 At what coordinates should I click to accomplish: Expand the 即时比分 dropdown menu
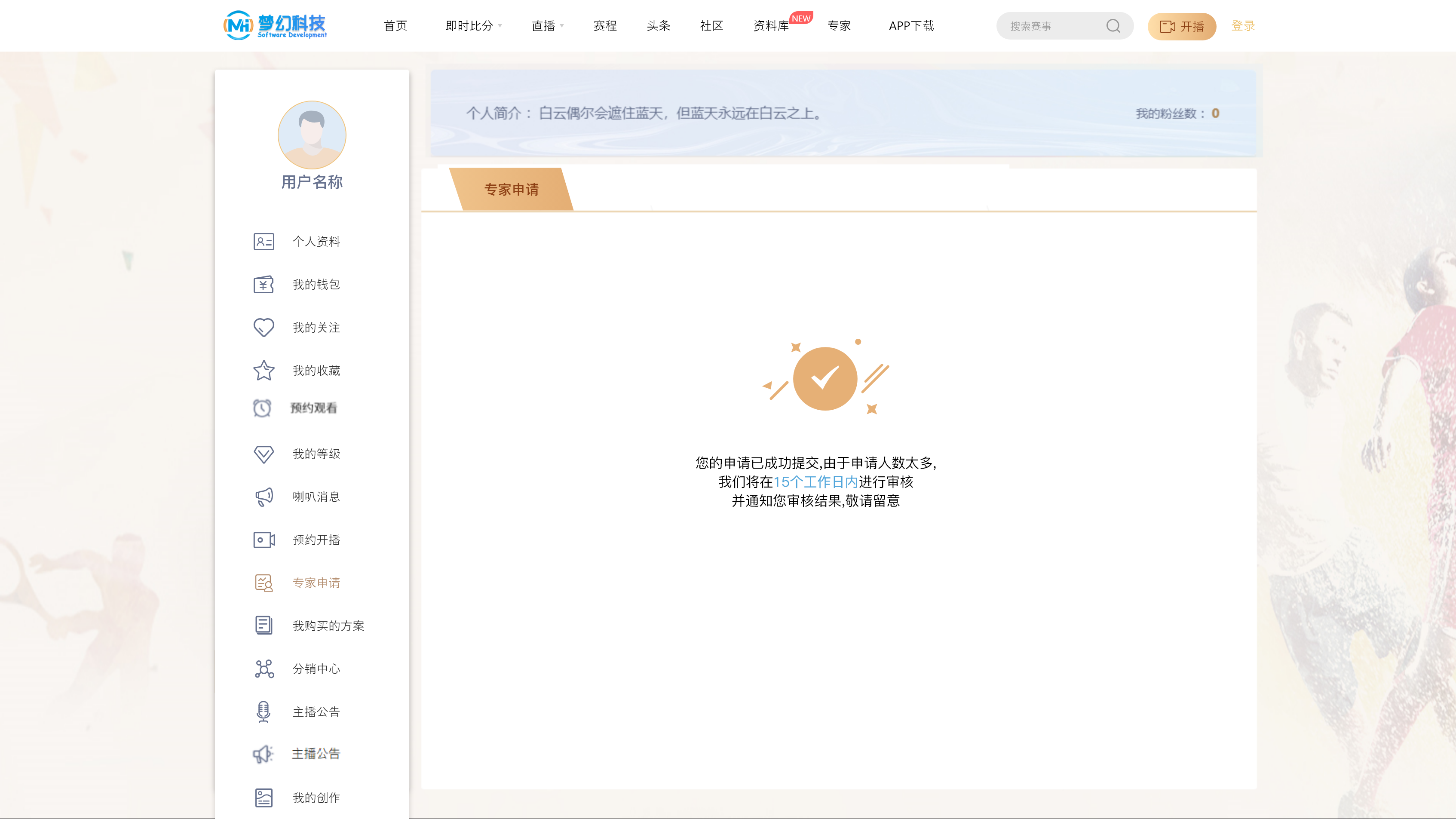(472, 25)
